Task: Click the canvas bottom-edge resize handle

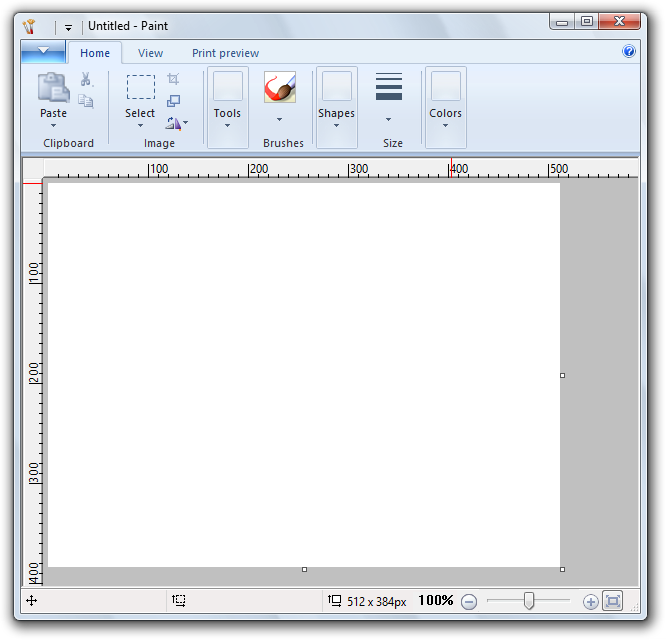Action: coord(304,570)
